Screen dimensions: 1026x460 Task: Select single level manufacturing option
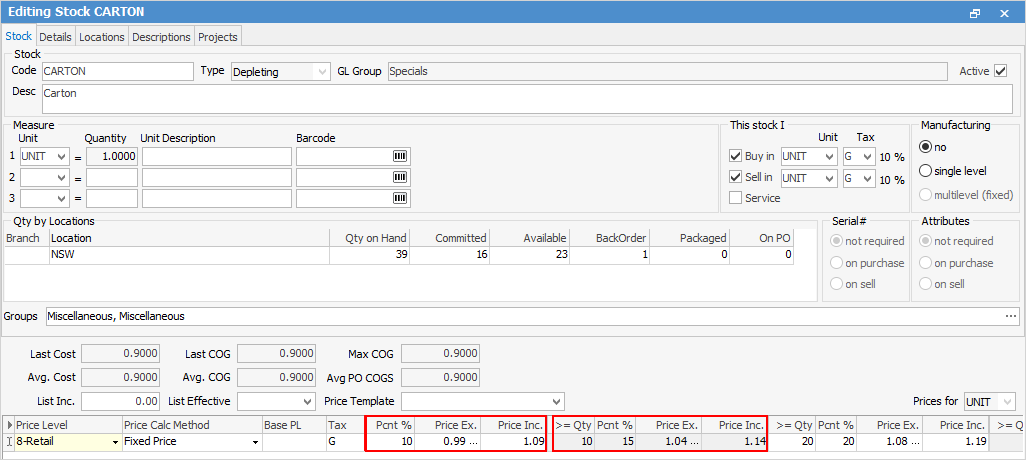click(925, 171)
